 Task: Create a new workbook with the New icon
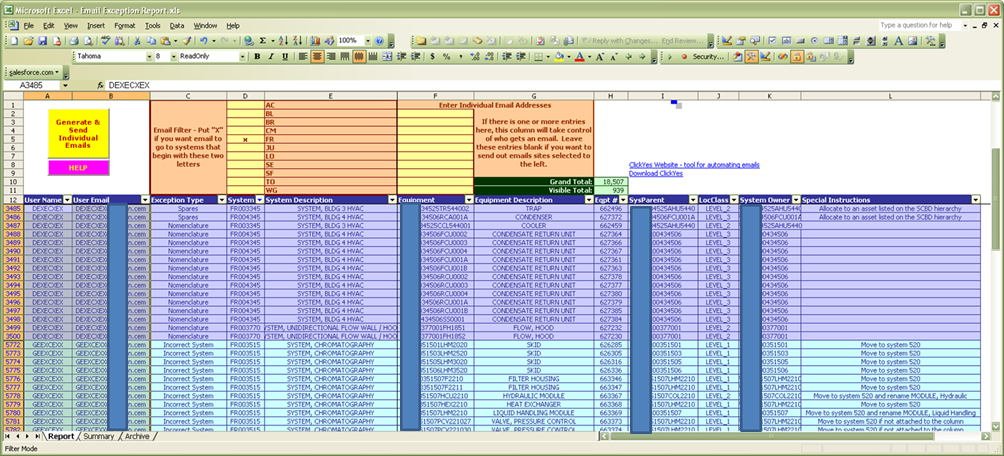pyautogui.click(x=15, y=40)
